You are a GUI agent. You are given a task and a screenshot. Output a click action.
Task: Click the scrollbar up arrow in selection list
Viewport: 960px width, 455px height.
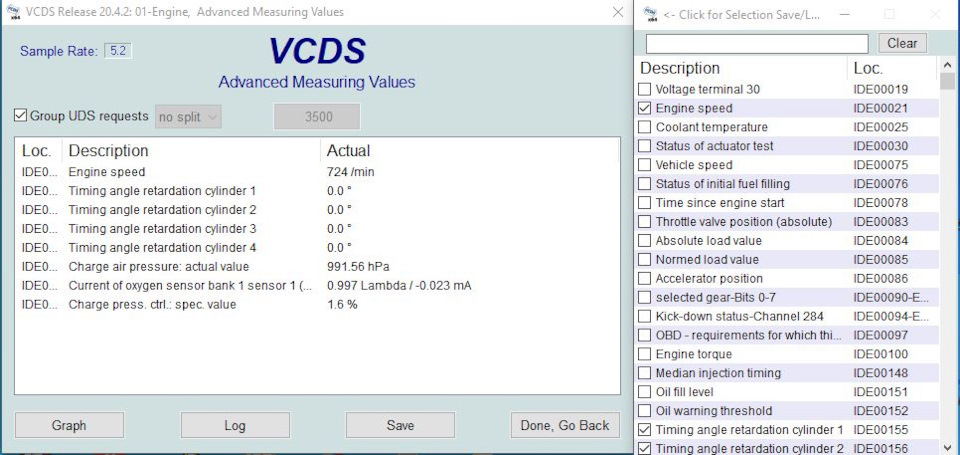click(948, 65)
